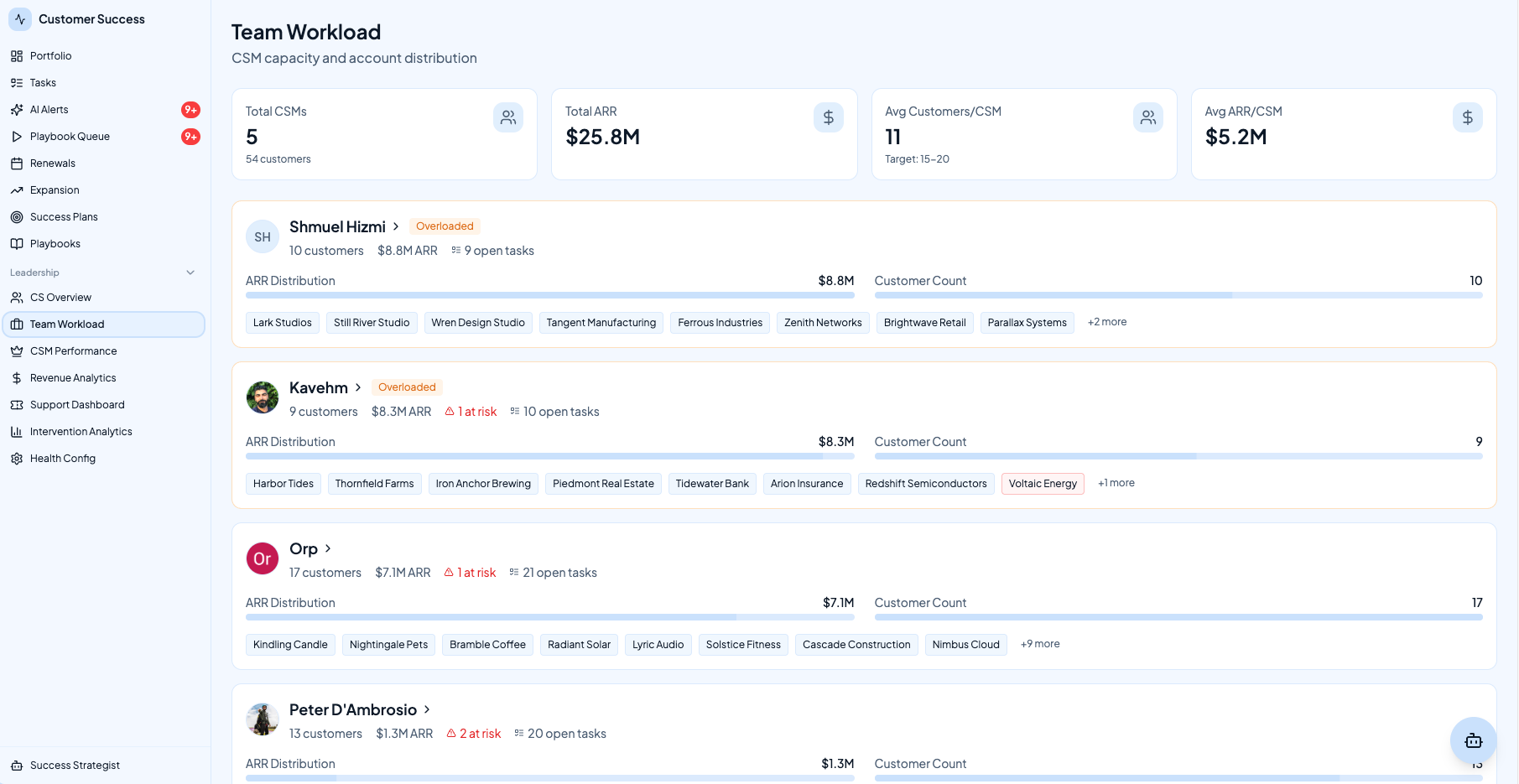Click the Health Config gear icon
1519x784 pixels.
[x=17, y=459]
